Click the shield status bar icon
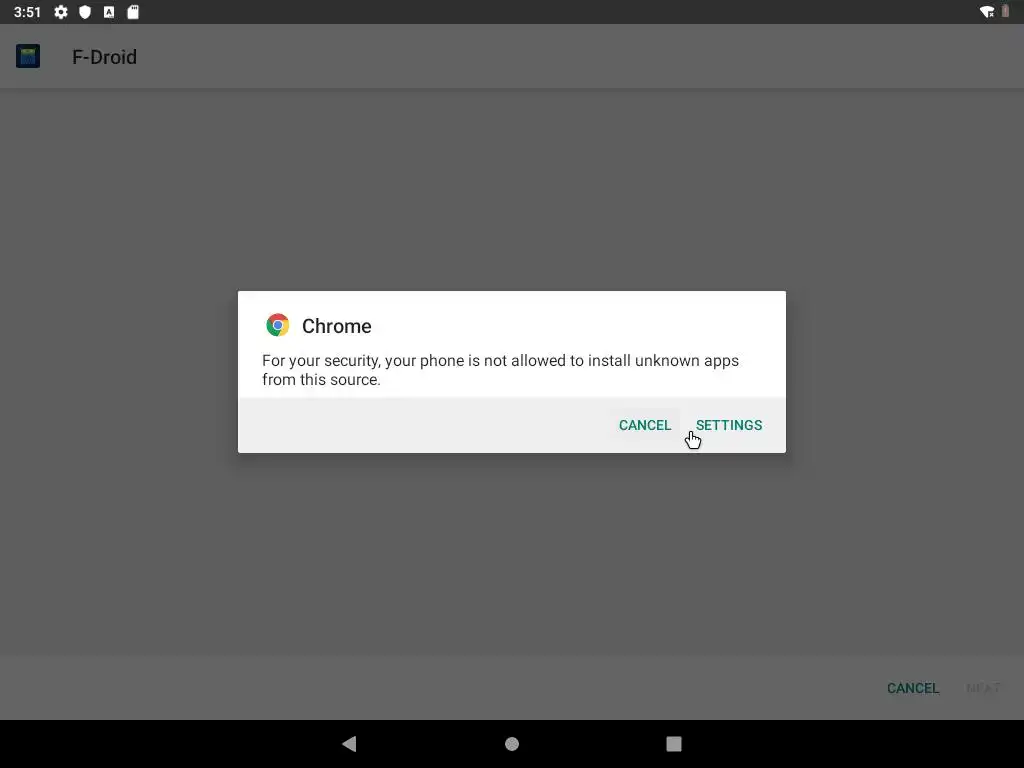Viewport: 1024px width, 768px height. (85, 12)
